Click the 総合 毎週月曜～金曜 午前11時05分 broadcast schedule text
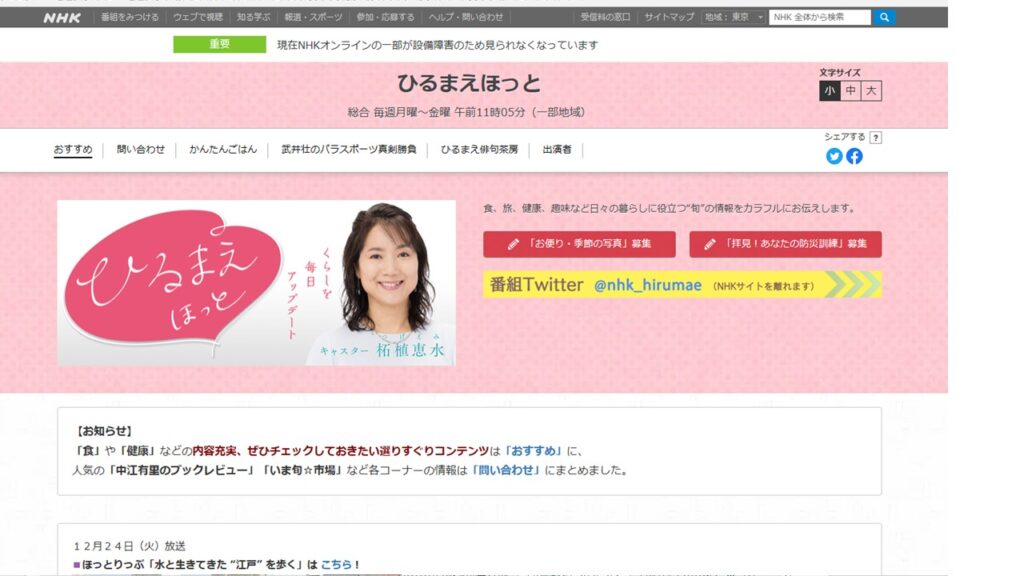Viewport: 1024px width, 576px height. click(466, 112)
